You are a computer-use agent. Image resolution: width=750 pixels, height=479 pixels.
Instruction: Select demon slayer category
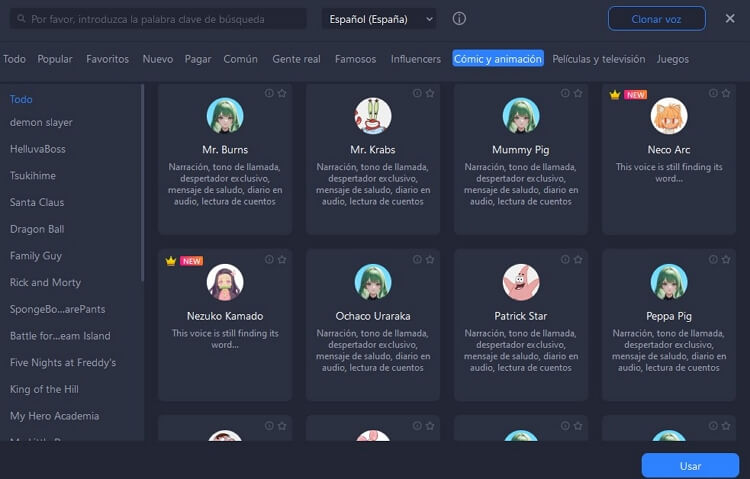41,122
